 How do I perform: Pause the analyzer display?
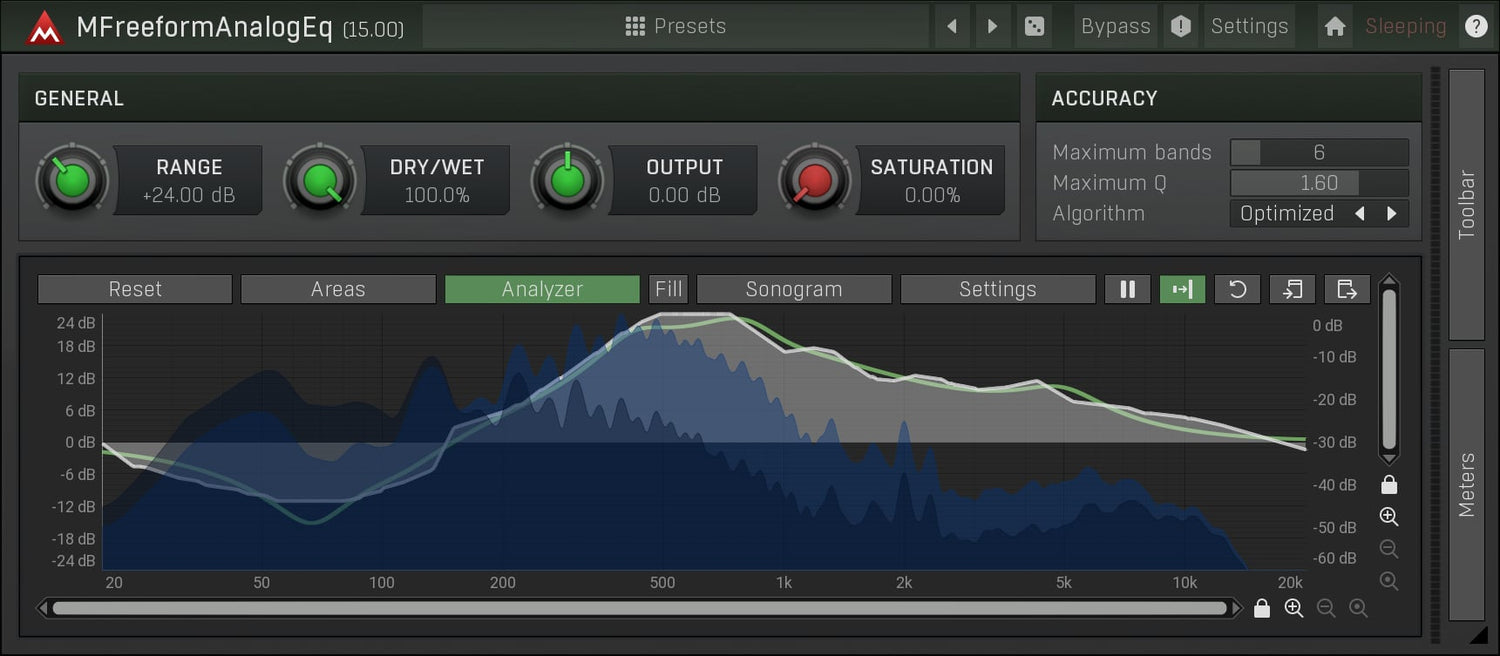pos(1128,289)
